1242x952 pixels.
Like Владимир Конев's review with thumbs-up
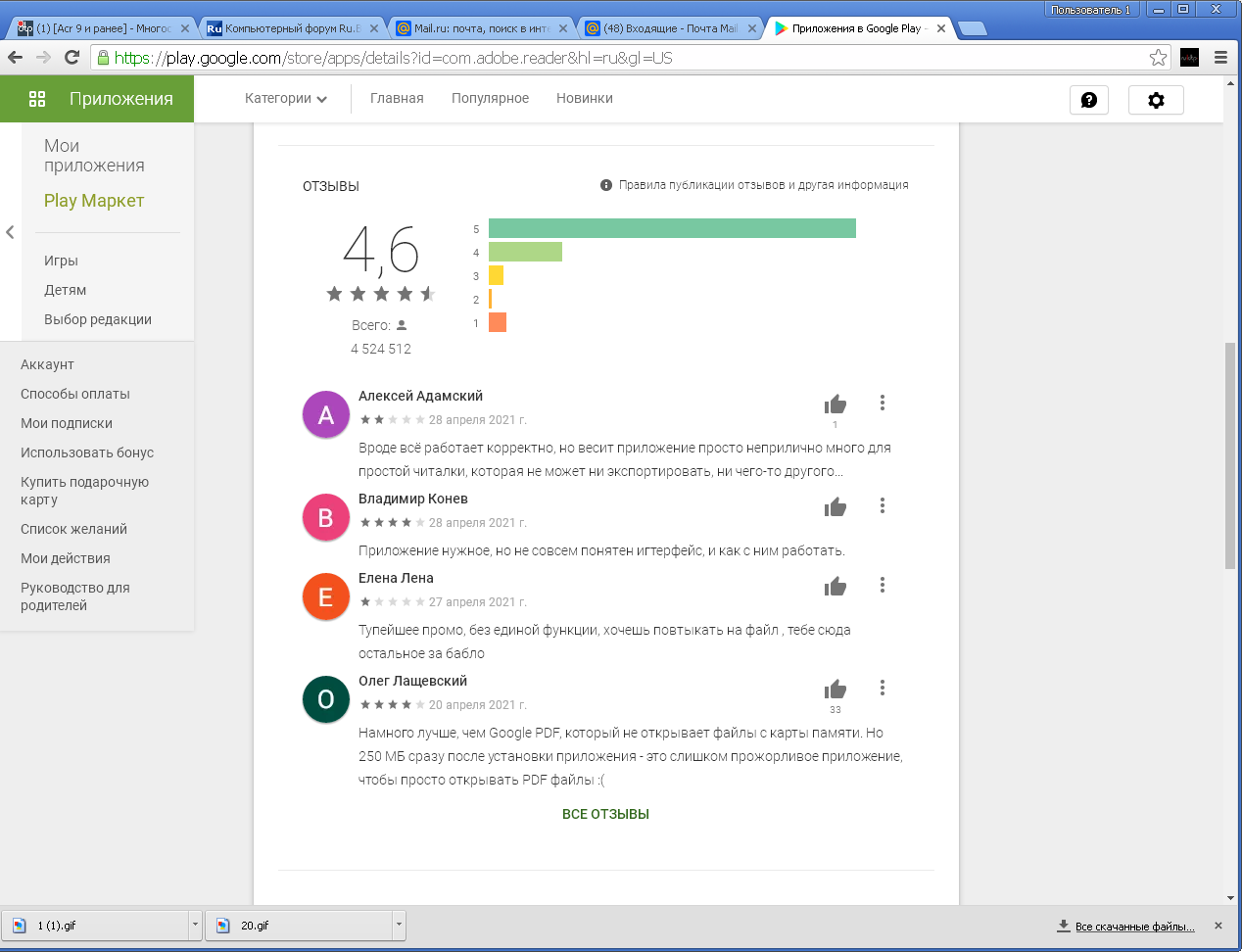pos(836,506)
